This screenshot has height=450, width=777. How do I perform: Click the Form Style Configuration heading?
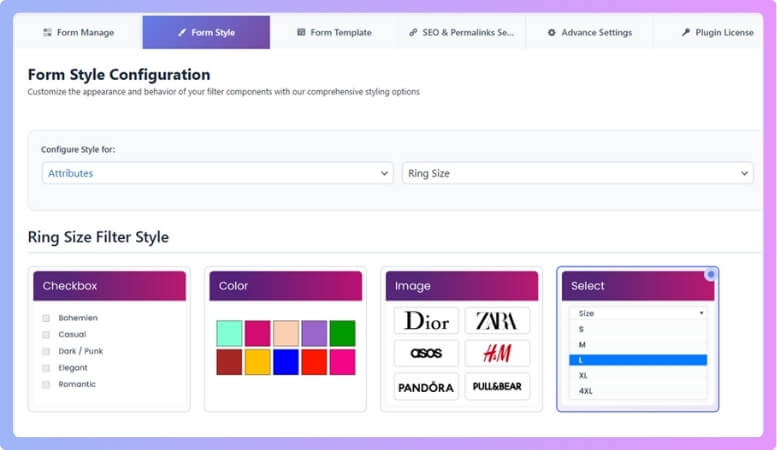[x=119, y=74]
